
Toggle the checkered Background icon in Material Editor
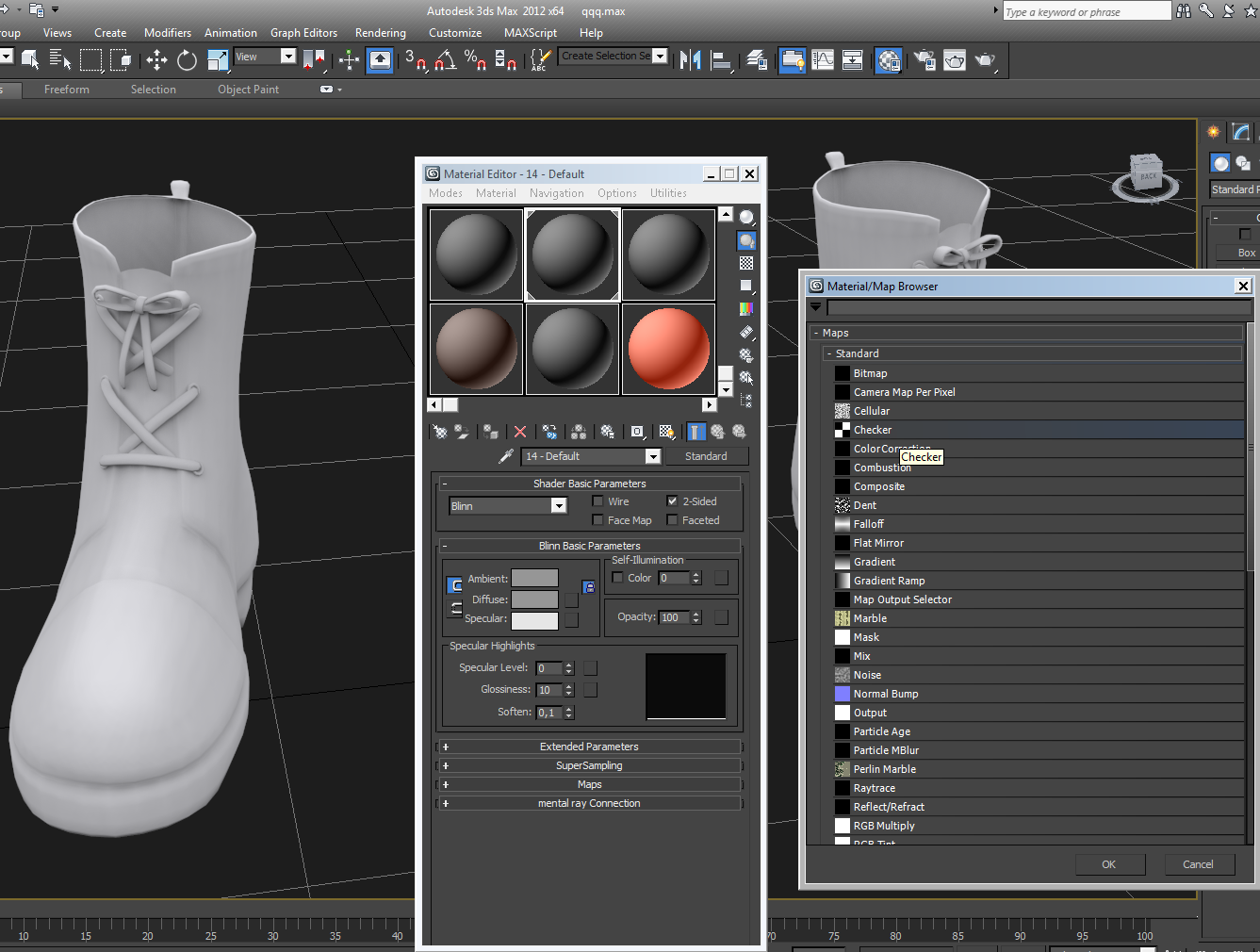746,263
